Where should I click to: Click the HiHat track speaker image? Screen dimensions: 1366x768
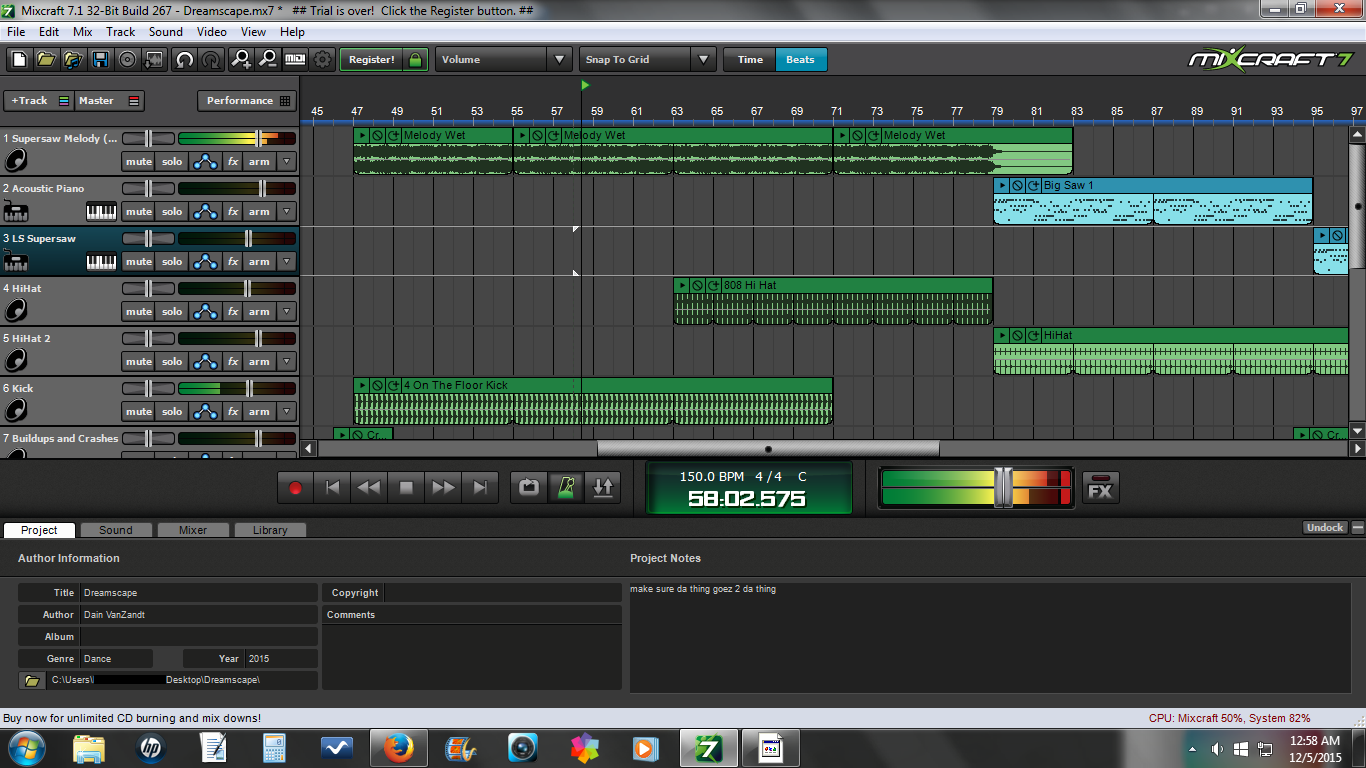(x=15, y=311)
